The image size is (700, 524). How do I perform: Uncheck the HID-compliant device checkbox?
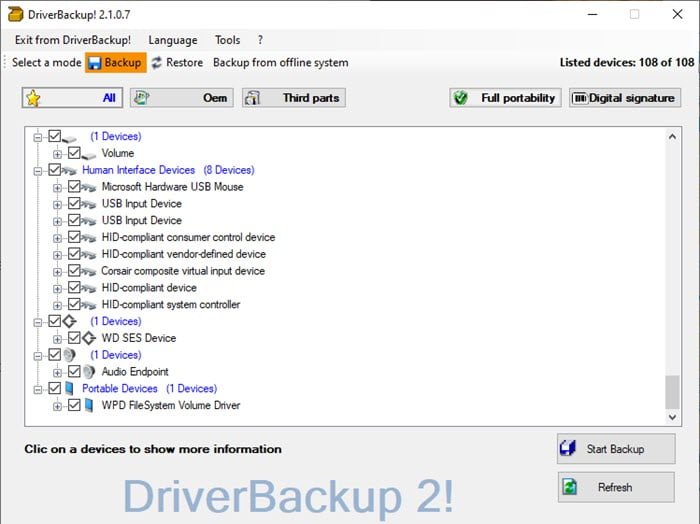point(74,287)
